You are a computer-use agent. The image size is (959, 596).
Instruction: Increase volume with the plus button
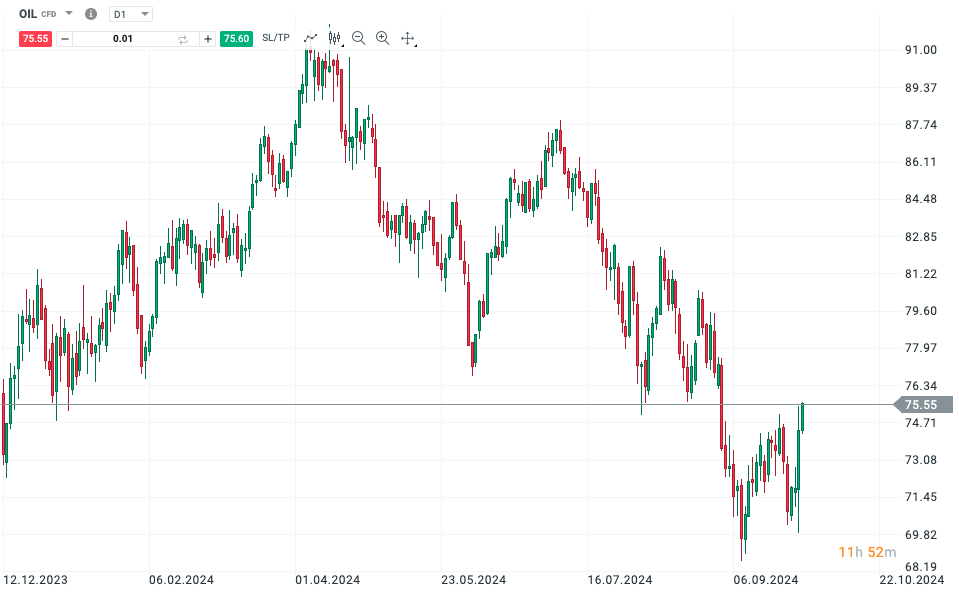coord(208,38)
